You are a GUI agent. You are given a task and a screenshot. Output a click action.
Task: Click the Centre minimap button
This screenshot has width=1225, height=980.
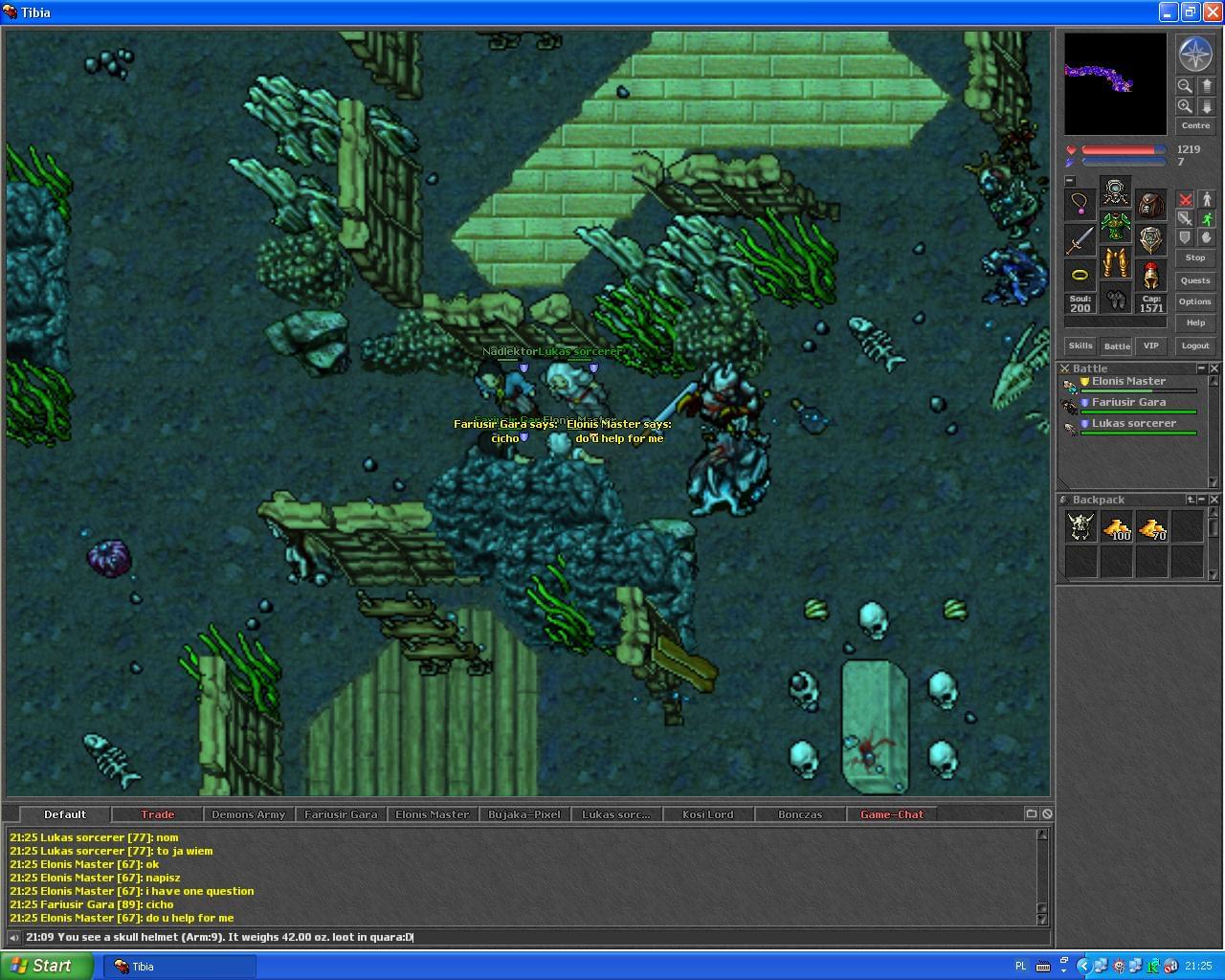1195,125
